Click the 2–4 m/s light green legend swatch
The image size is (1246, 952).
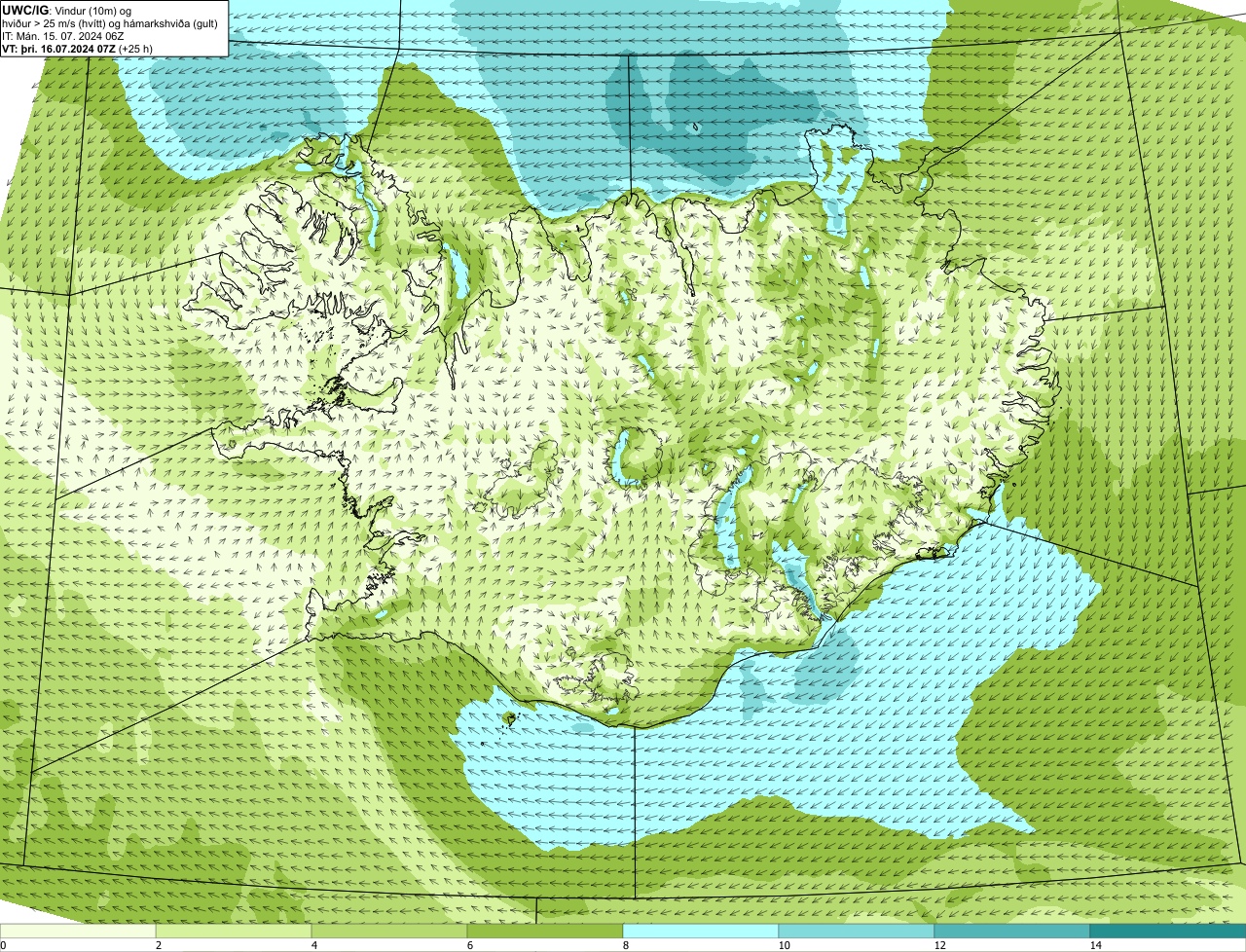pos(234,932)
